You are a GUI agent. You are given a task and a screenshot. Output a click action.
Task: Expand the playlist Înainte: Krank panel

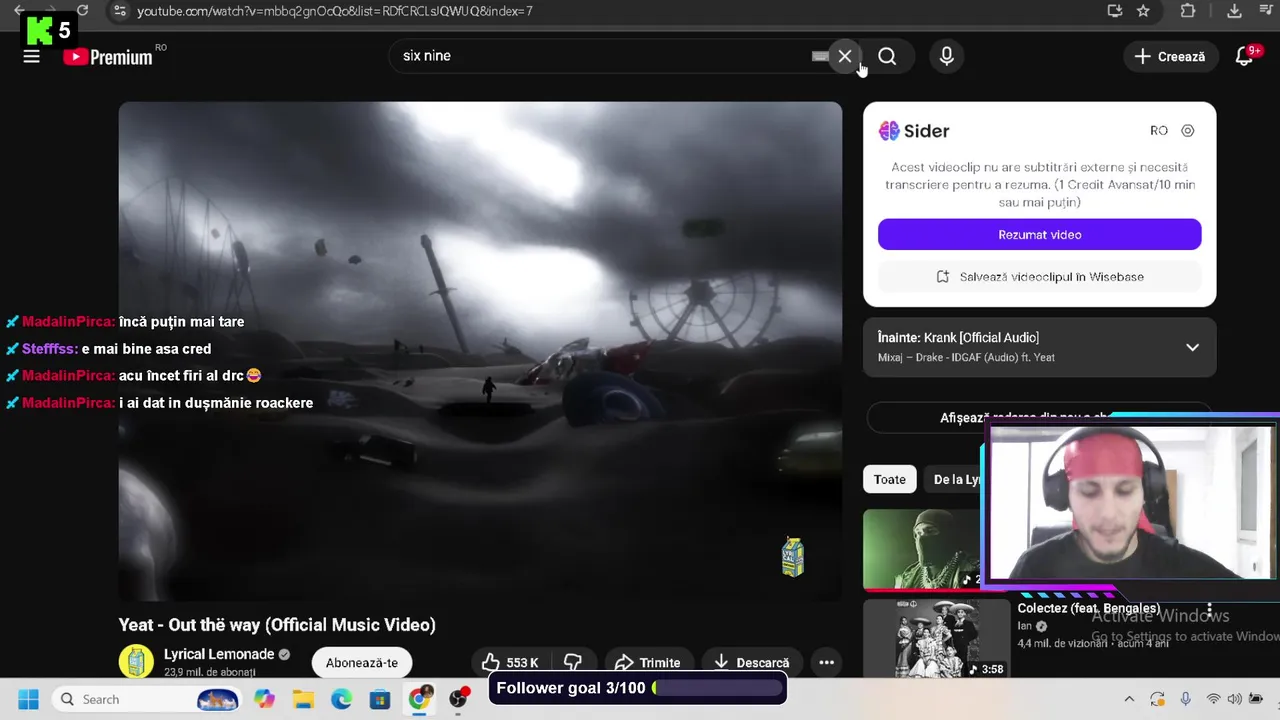click(1192, 347)
